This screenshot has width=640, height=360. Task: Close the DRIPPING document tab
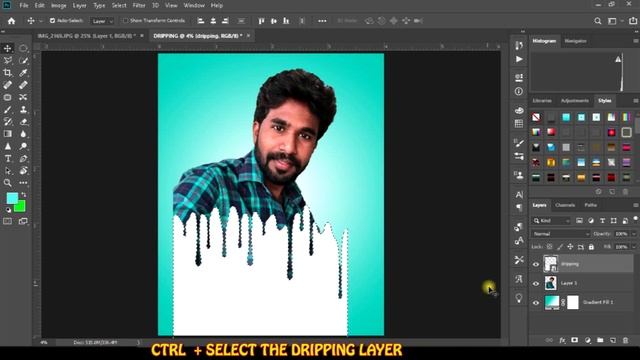tap(248, 36)
